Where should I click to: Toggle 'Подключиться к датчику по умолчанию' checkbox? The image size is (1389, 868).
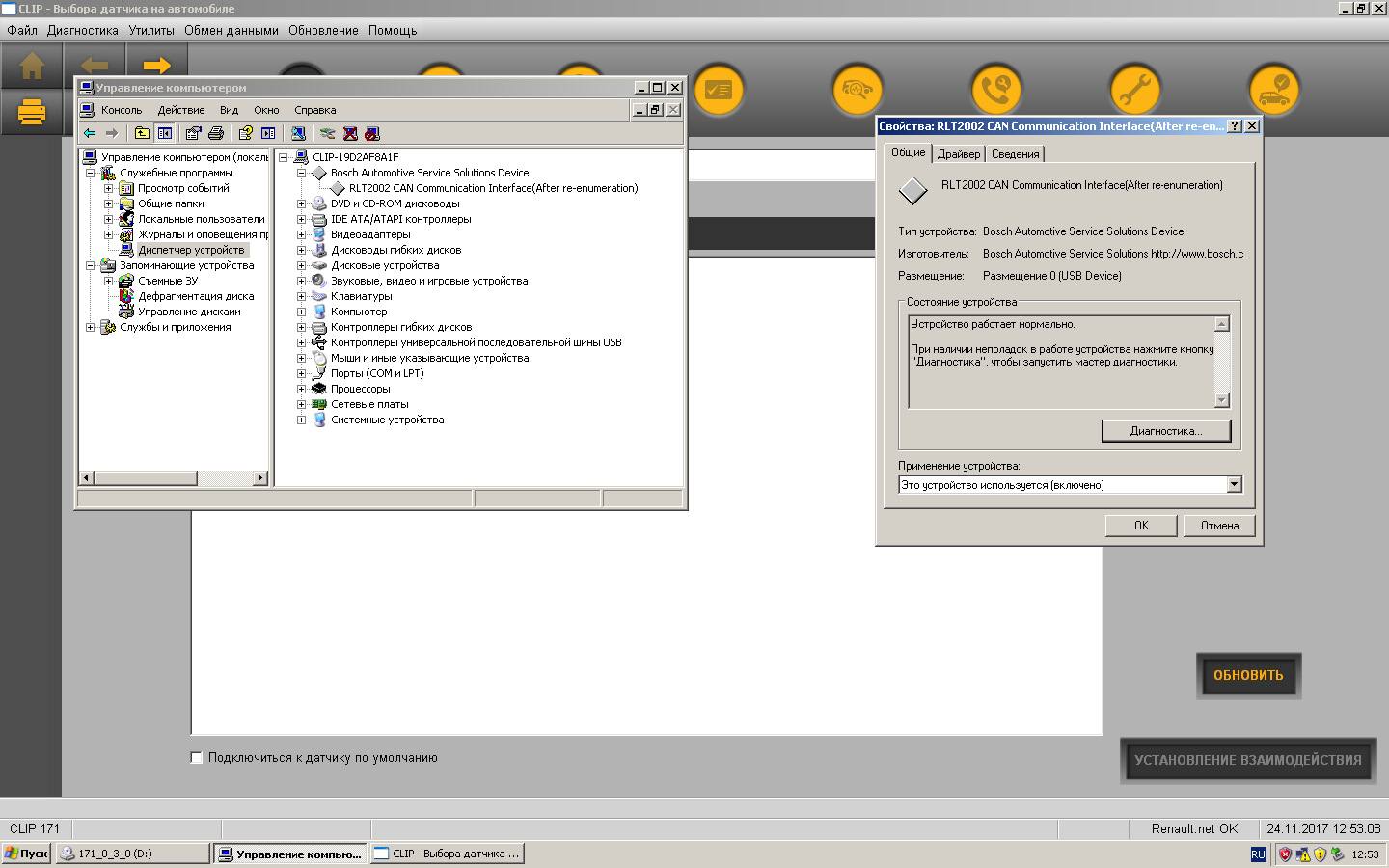pyautogui.click(x=197, y=758)
